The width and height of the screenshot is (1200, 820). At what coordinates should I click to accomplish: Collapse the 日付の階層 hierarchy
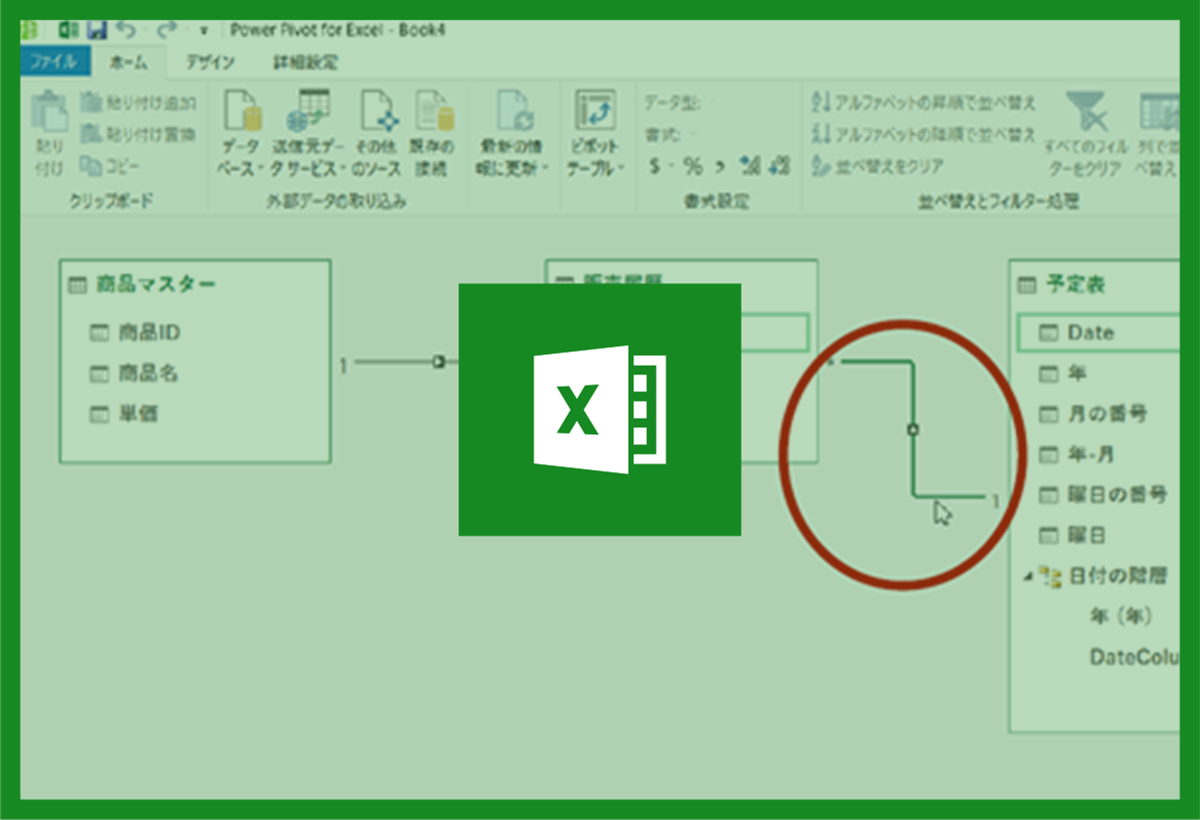[1027, 576]
